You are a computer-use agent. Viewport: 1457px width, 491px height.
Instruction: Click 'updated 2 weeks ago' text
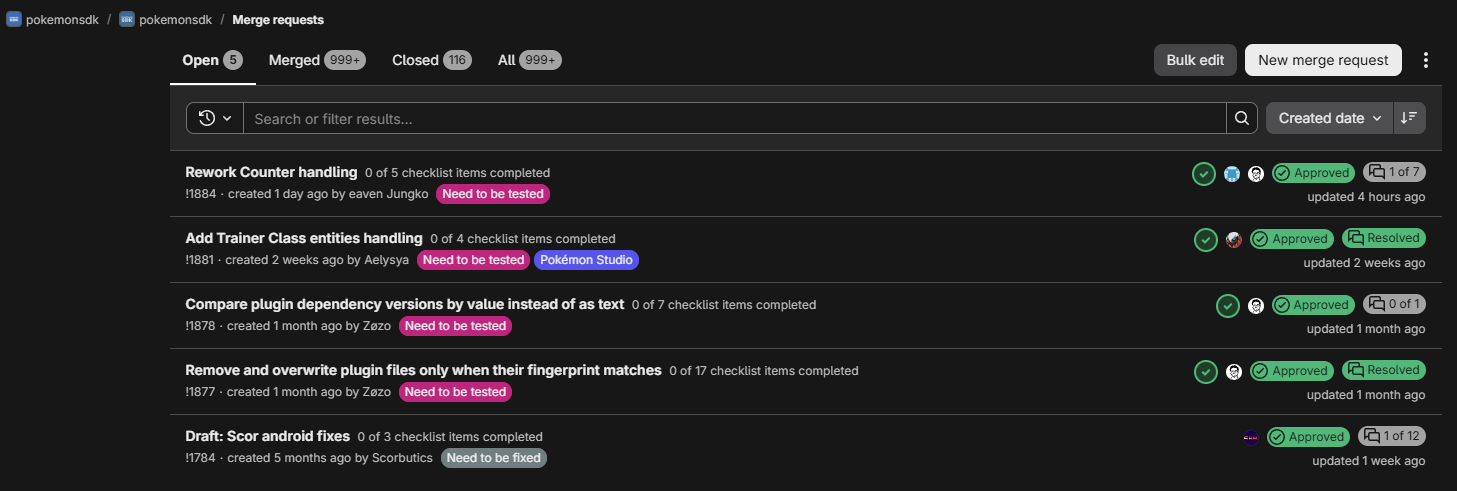point(1365,263)
